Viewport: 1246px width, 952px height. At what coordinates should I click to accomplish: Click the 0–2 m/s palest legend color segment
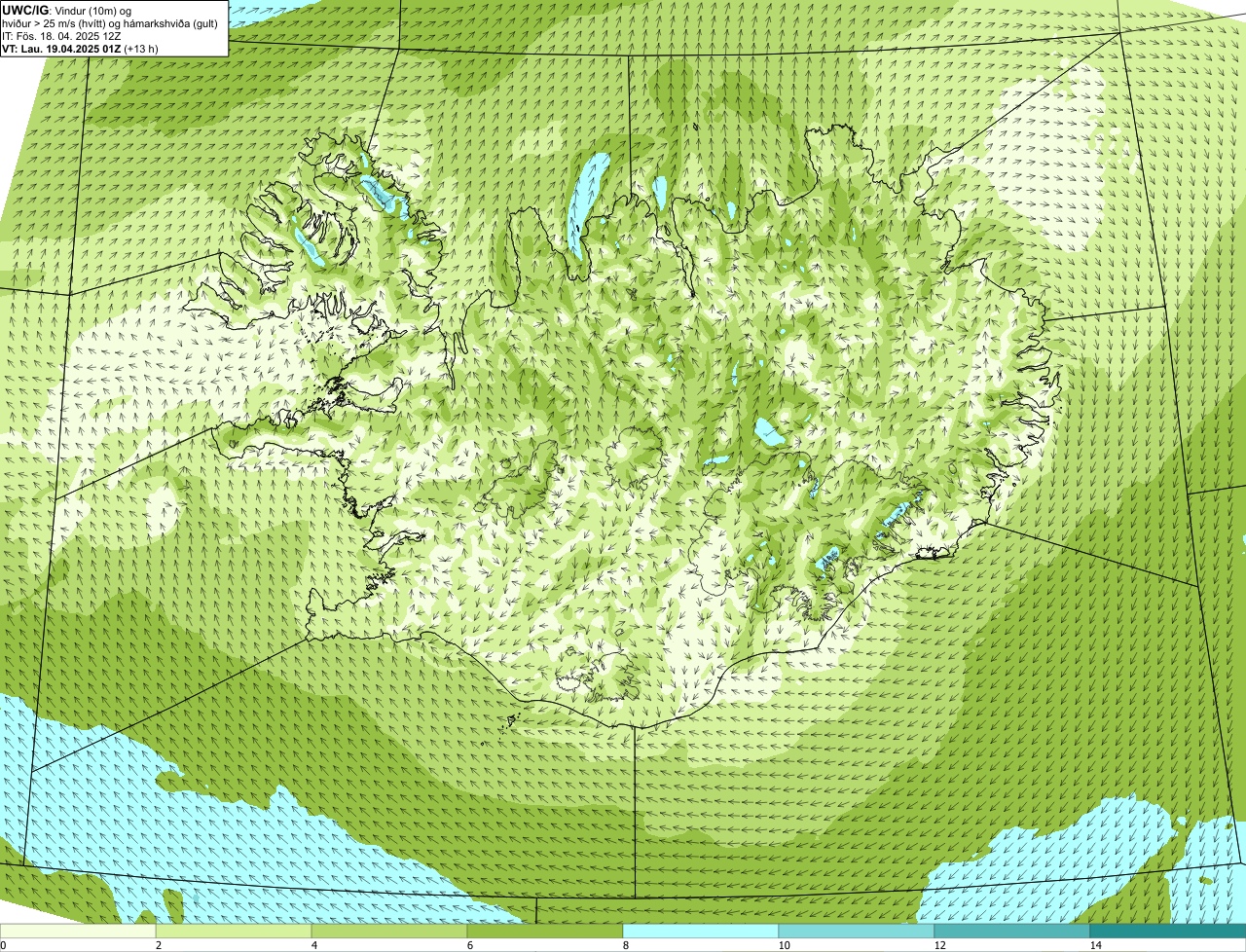(x=78, y=931)
